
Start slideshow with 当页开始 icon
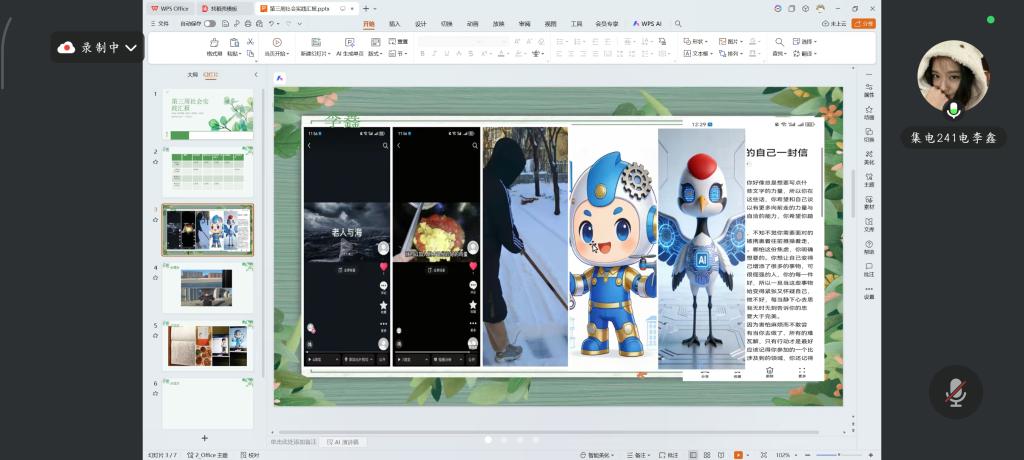[x=276, y=43]
